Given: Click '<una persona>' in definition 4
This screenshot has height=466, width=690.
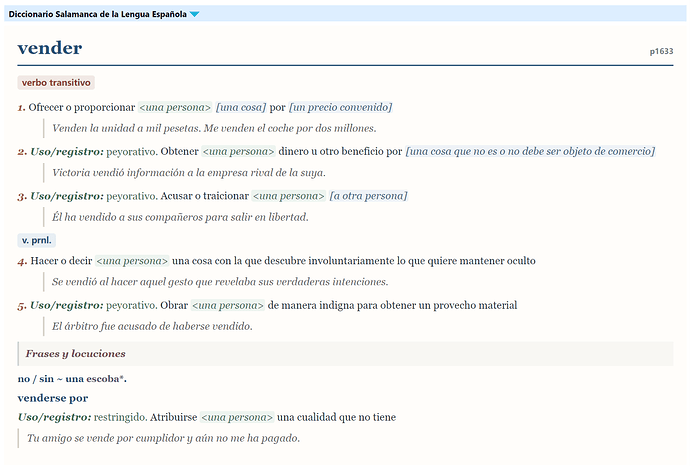Looking at the screenshot, I should [132, 261].
